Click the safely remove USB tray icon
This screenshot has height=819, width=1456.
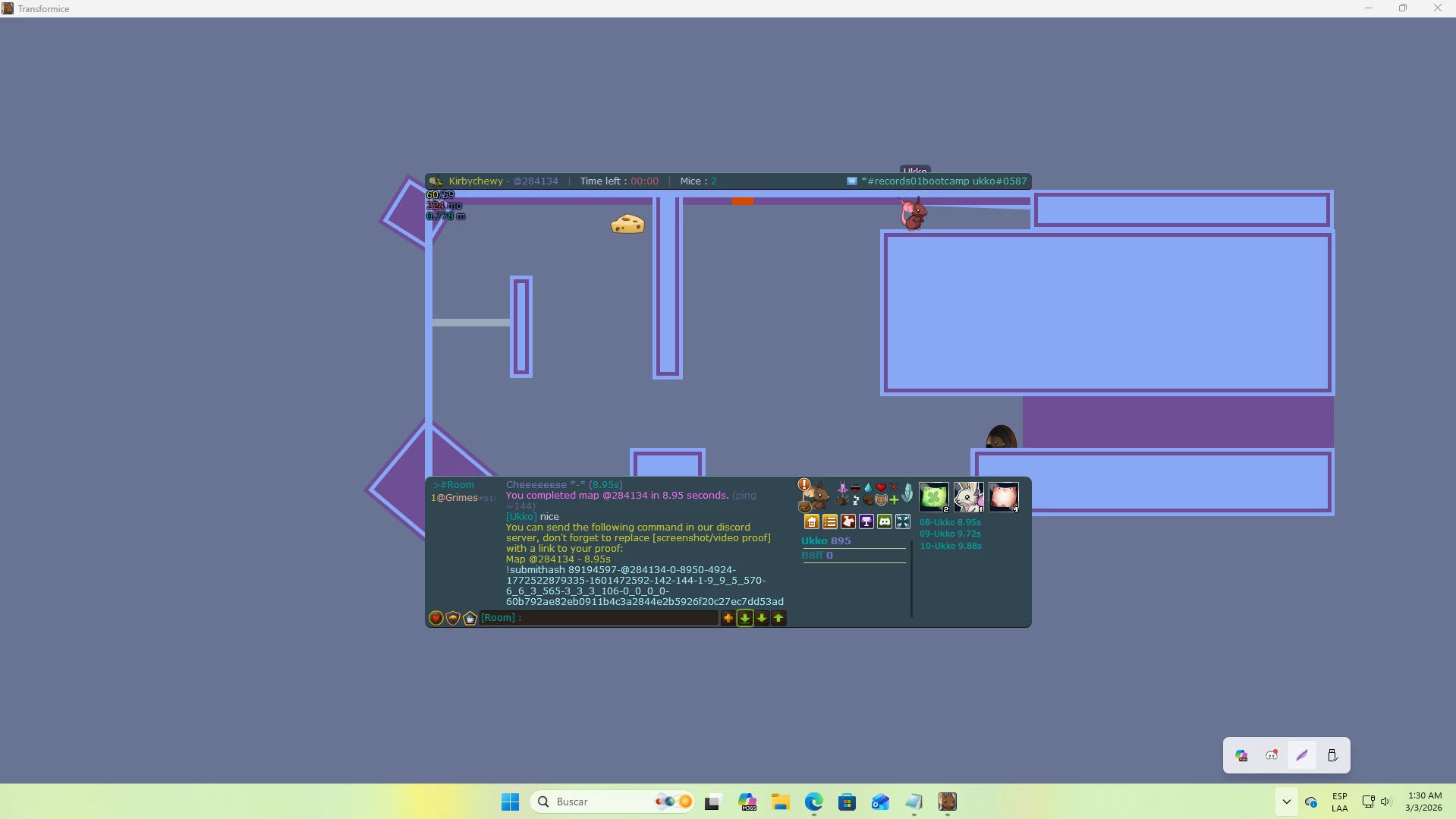pos(1332,755)
